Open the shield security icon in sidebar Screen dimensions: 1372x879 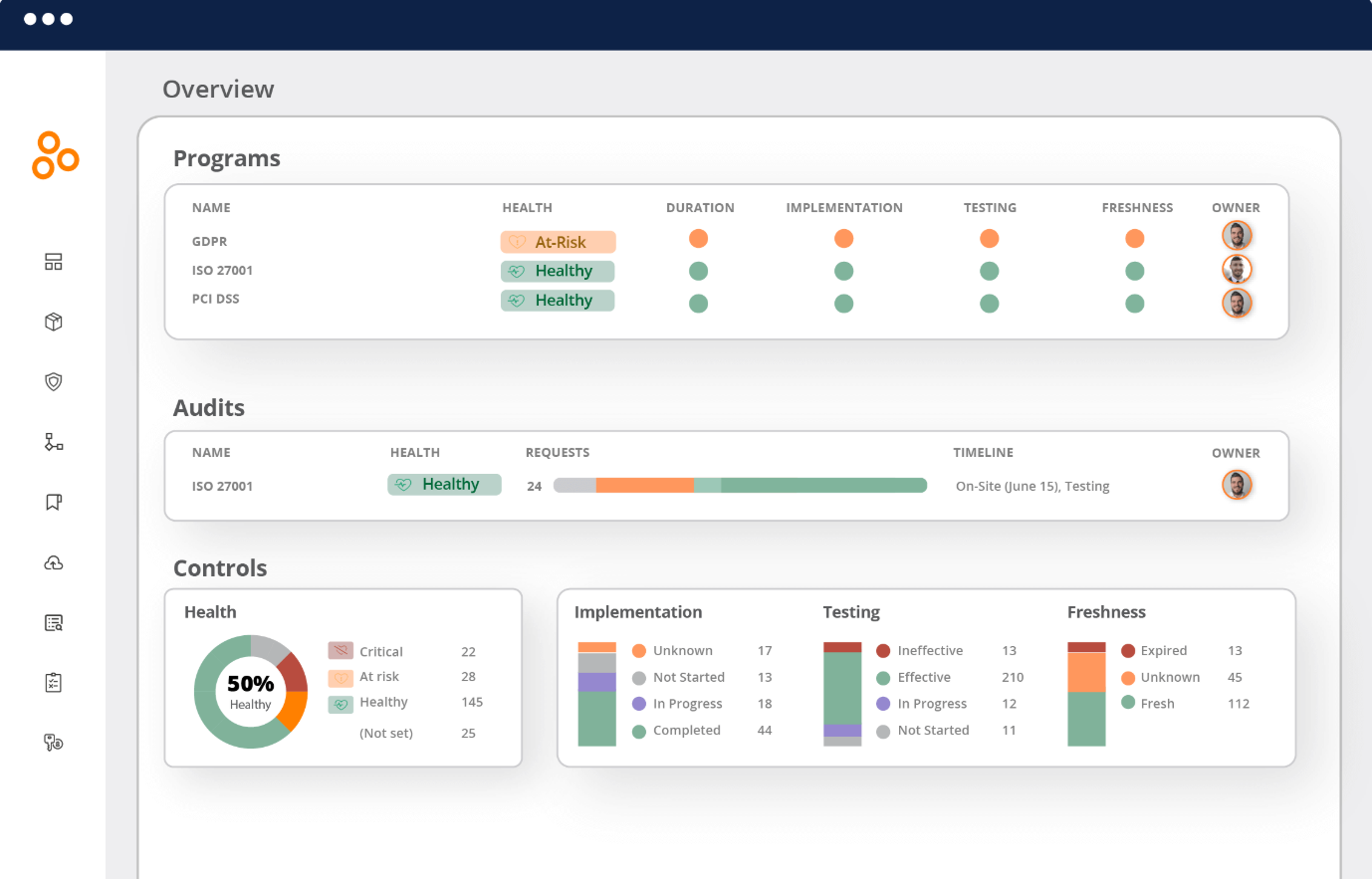point(53,381)
